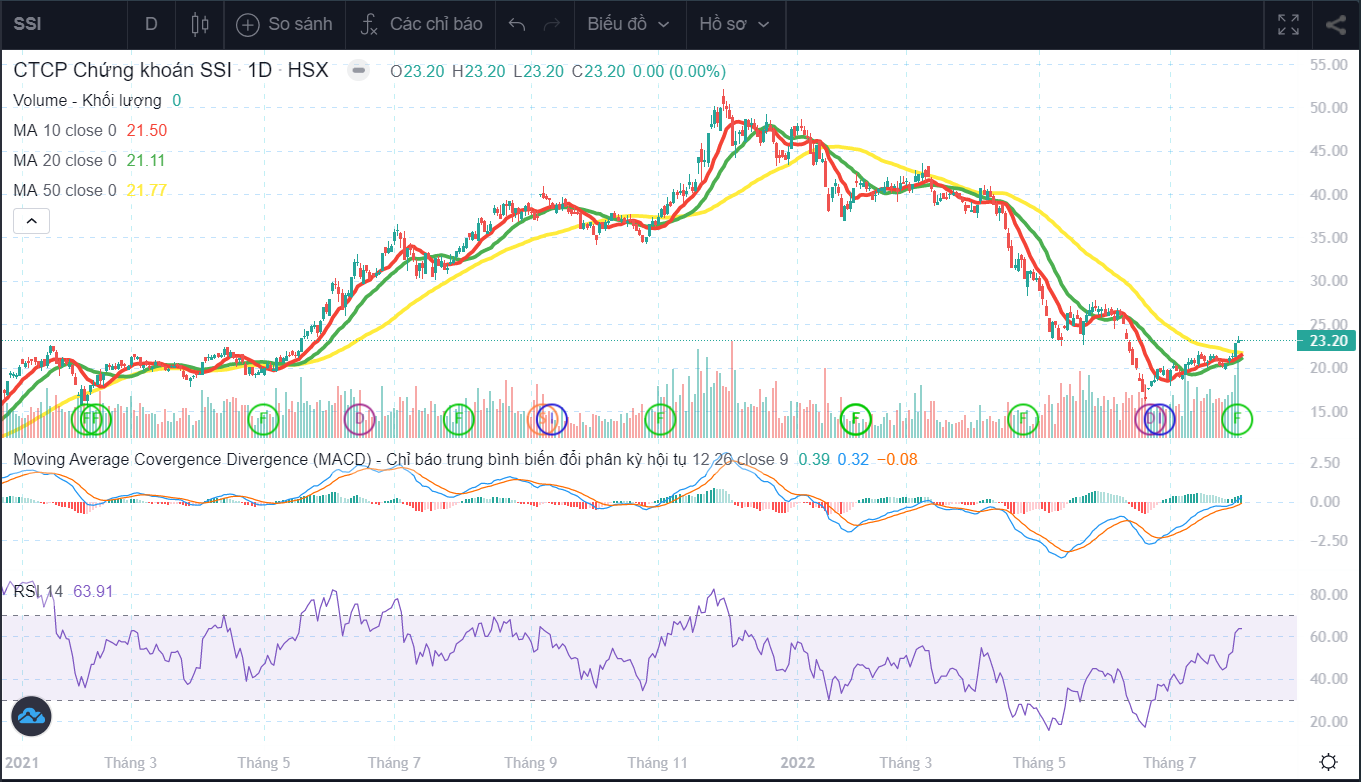Open the D interval selector
This screenshot has height=782, width=1361.
(x=151, y=24)
